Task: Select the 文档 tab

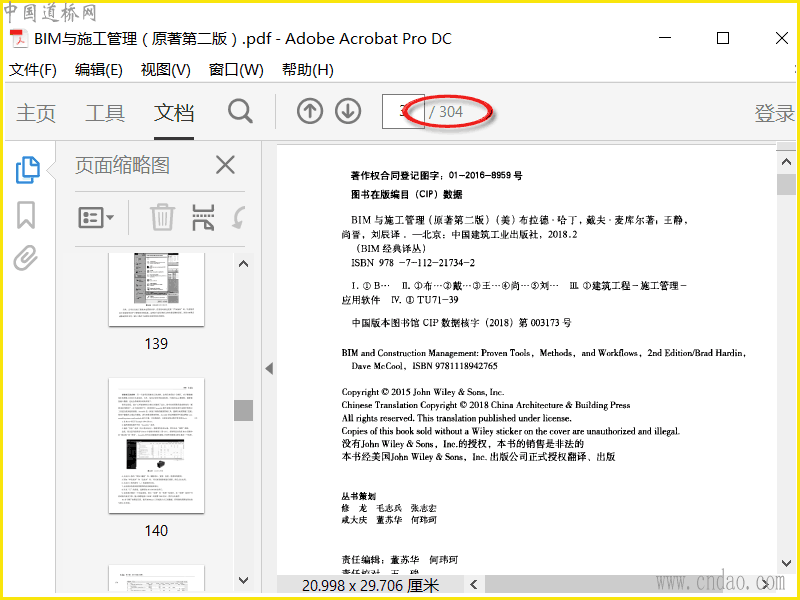Action: pos(174,113)
